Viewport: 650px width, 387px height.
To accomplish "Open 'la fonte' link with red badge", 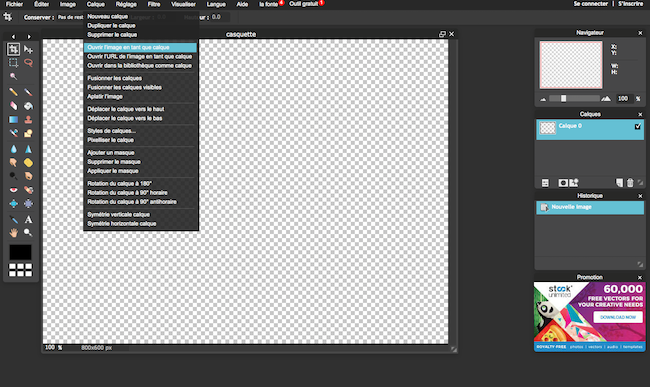I will pos(269,4).
